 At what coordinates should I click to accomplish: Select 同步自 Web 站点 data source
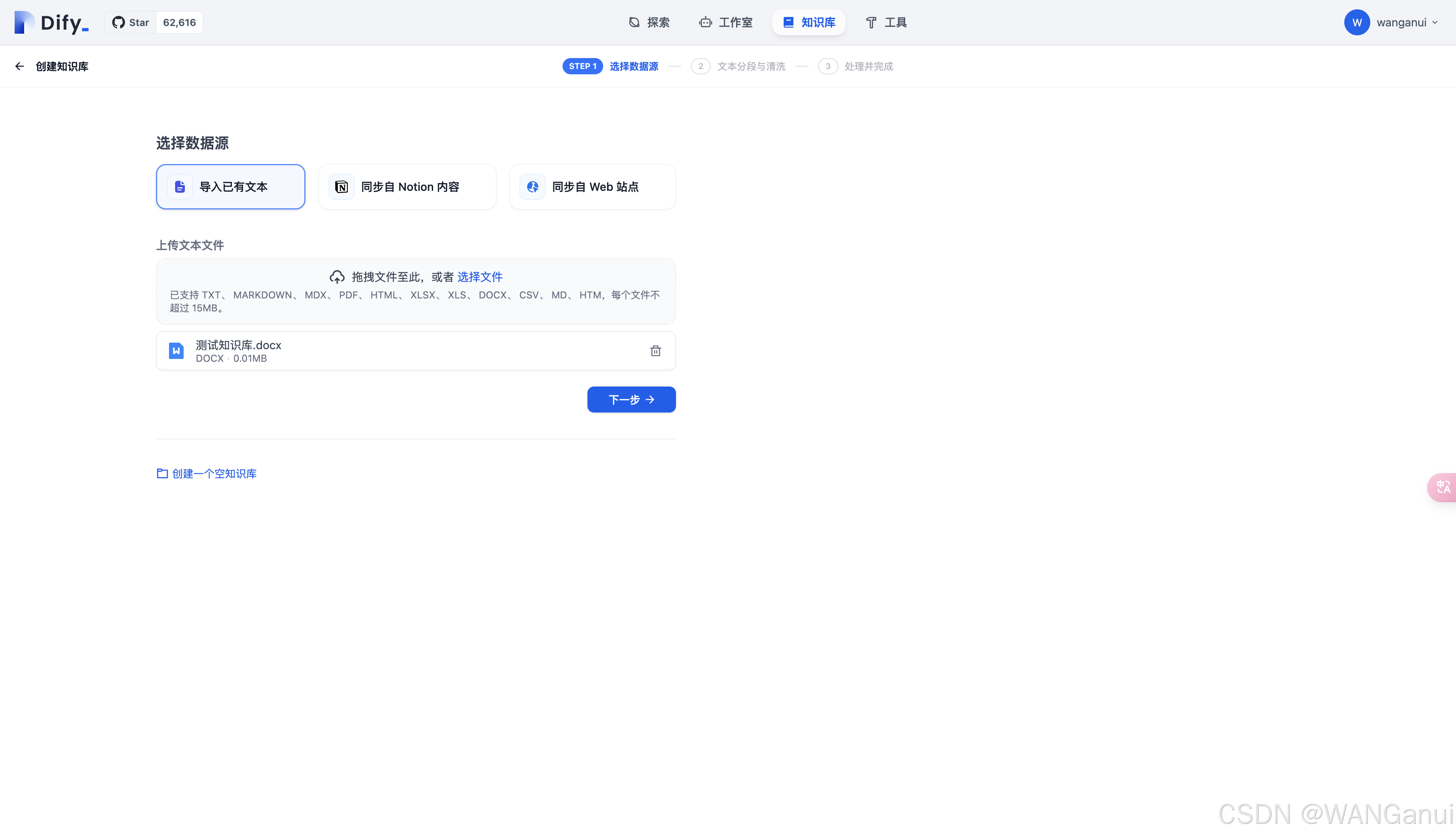[592, 186]
